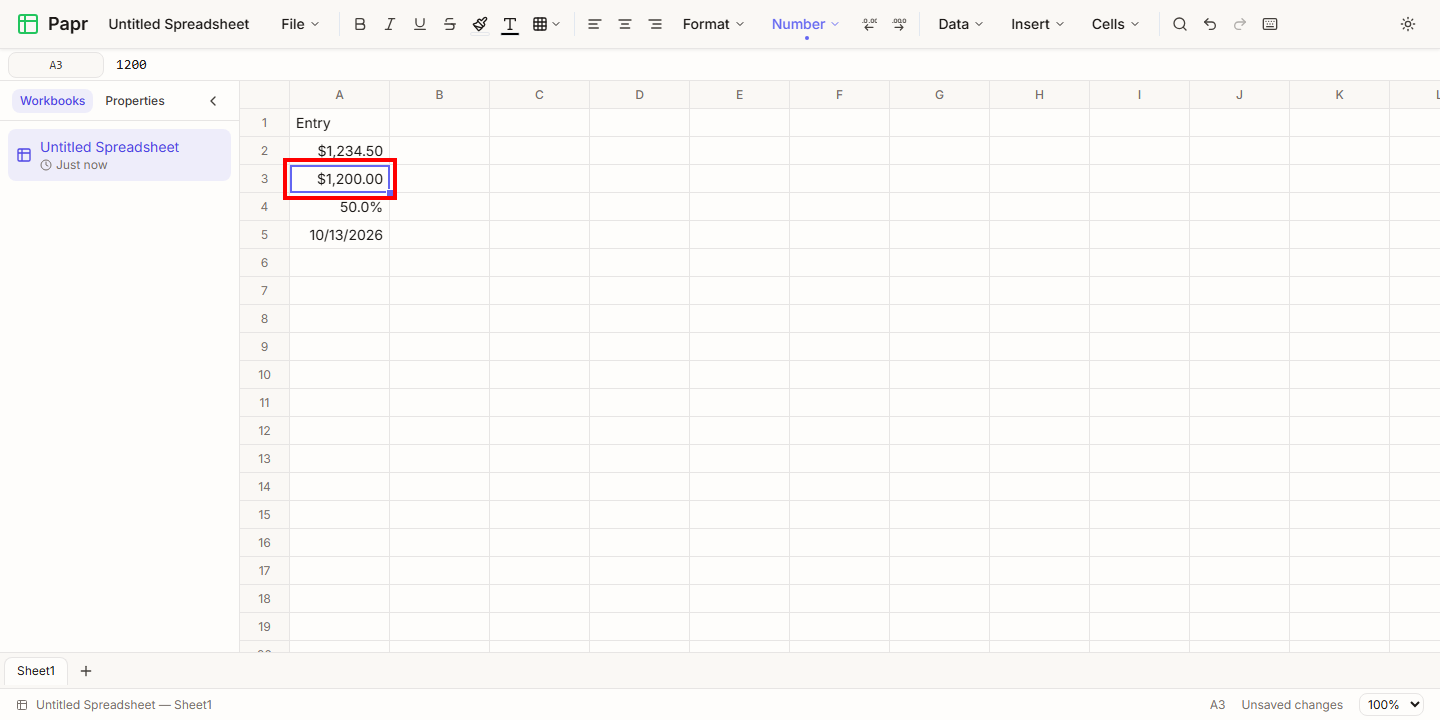Select column K header
The width and height of the screenshot is (1440, 720).
click(x=1340, y=95)
